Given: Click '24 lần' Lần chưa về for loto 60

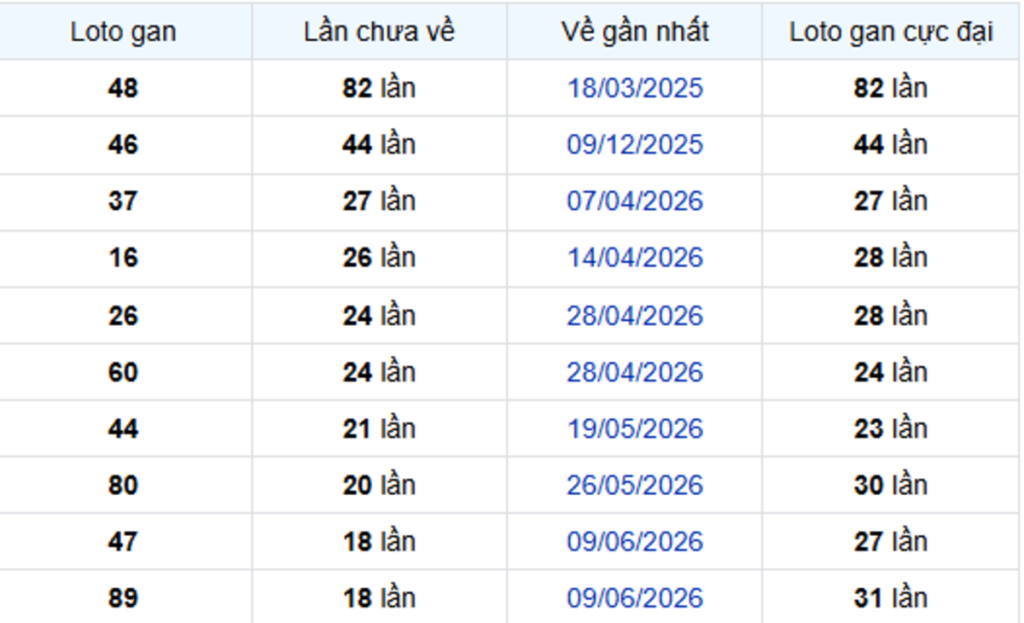Looking at the screenshot, I should pos(379,372).
